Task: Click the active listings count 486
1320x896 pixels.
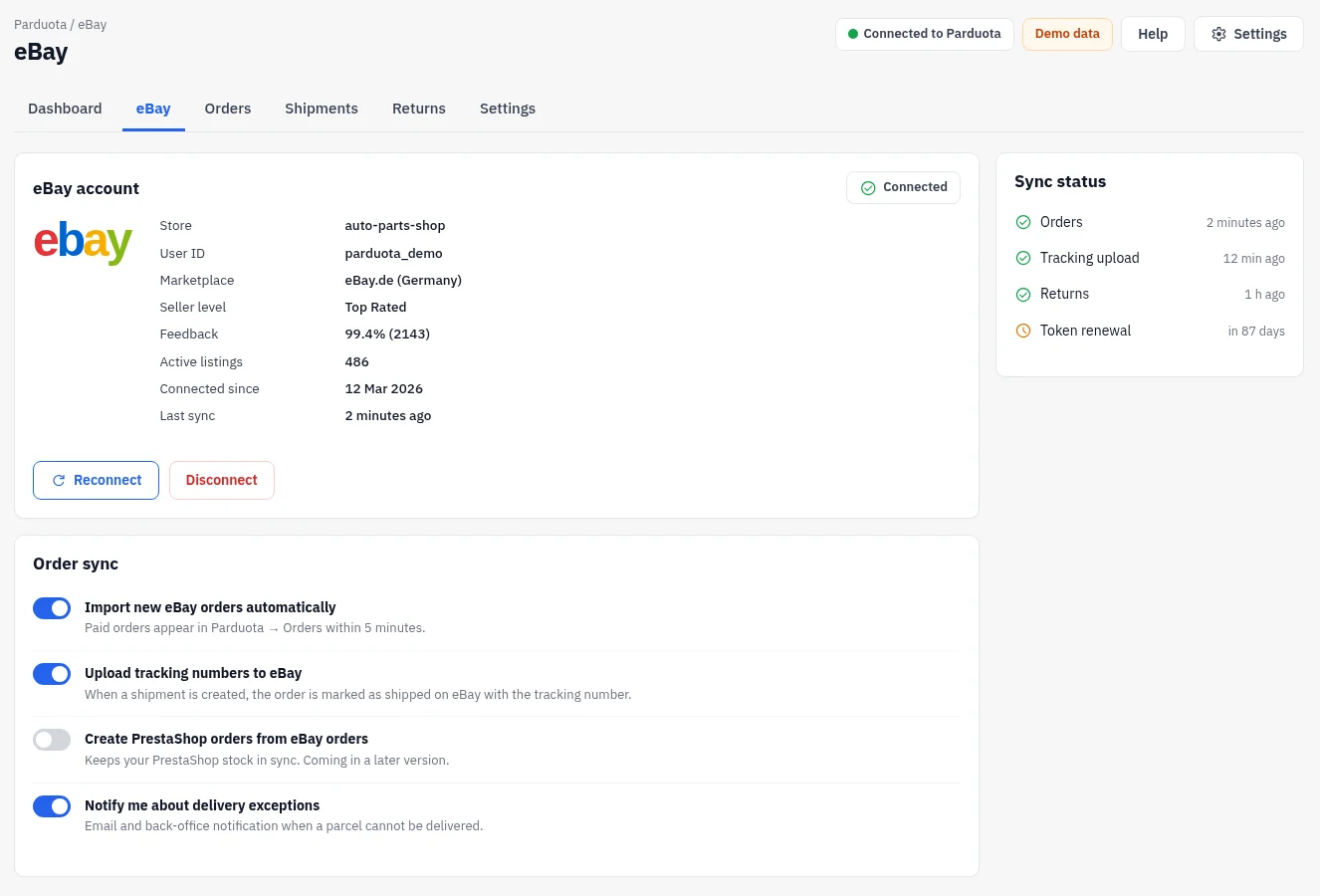Action: (x=357, y=362)
